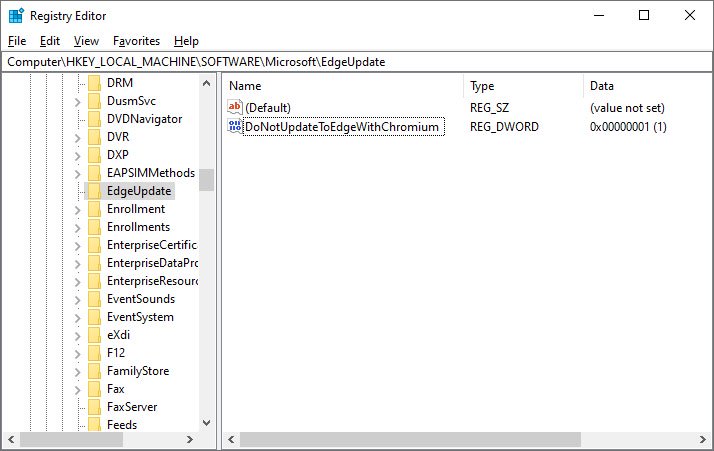This screenshot has height=451, width=714.
Task: Click the DVR folder icon
Action: 94,137
